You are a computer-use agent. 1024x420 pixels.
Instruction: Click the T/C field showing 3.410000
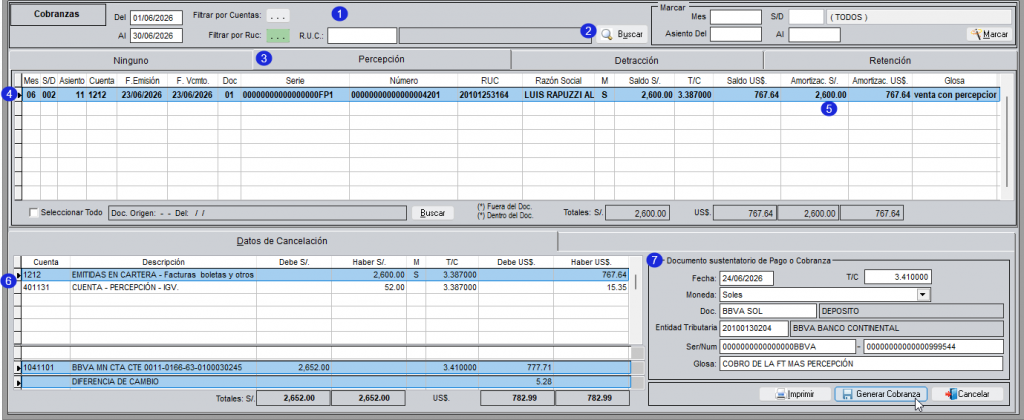point(897,277)
